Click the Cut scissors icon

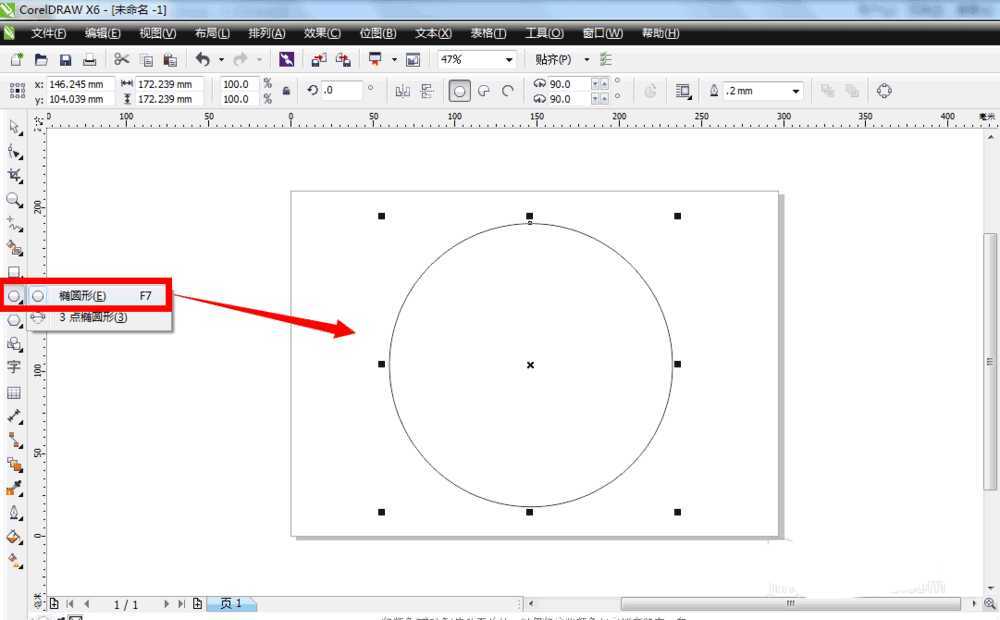pyautogui.click(x=121, y=60)
